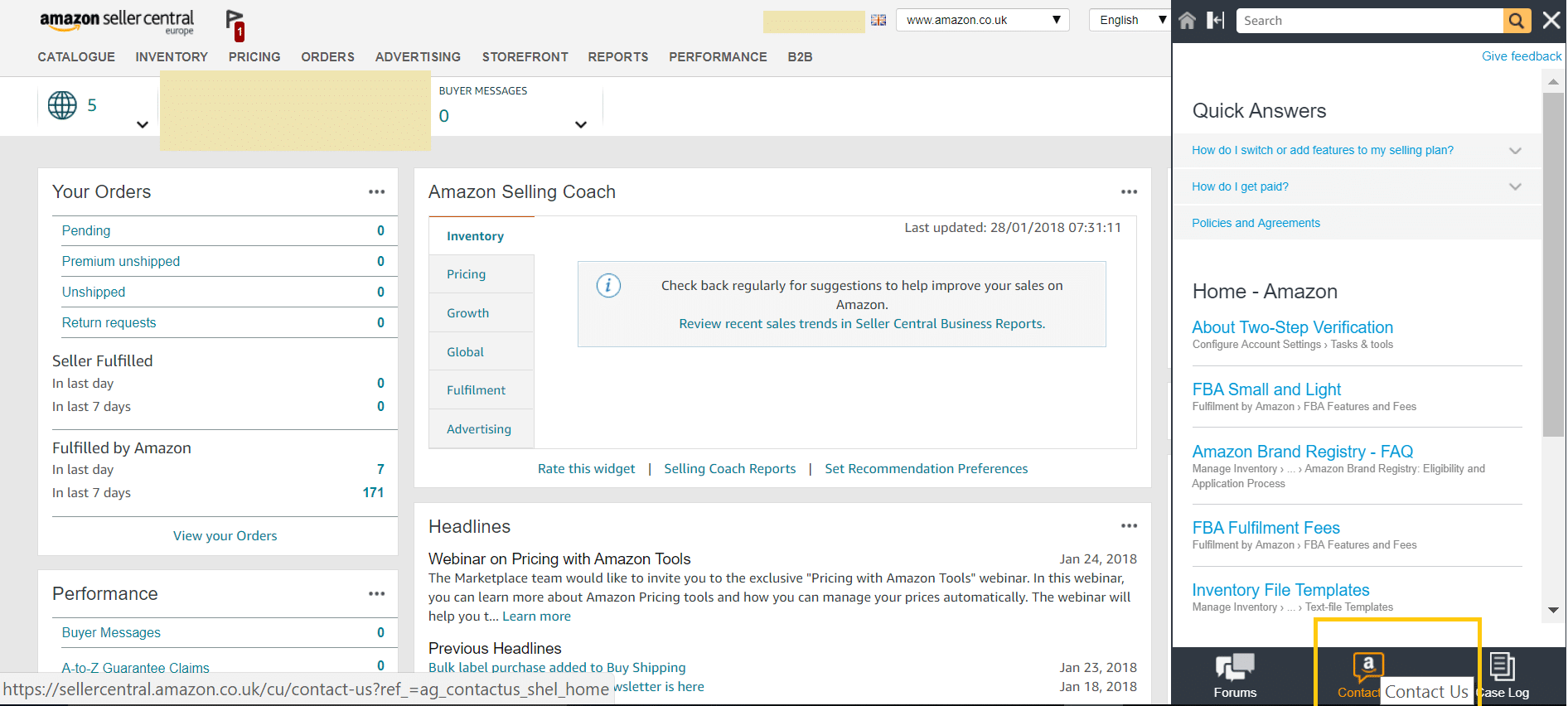Select the Fulfilment tab in Selling Coach
The width and height of the screenshot is (1568, 706).
(482, 390)
